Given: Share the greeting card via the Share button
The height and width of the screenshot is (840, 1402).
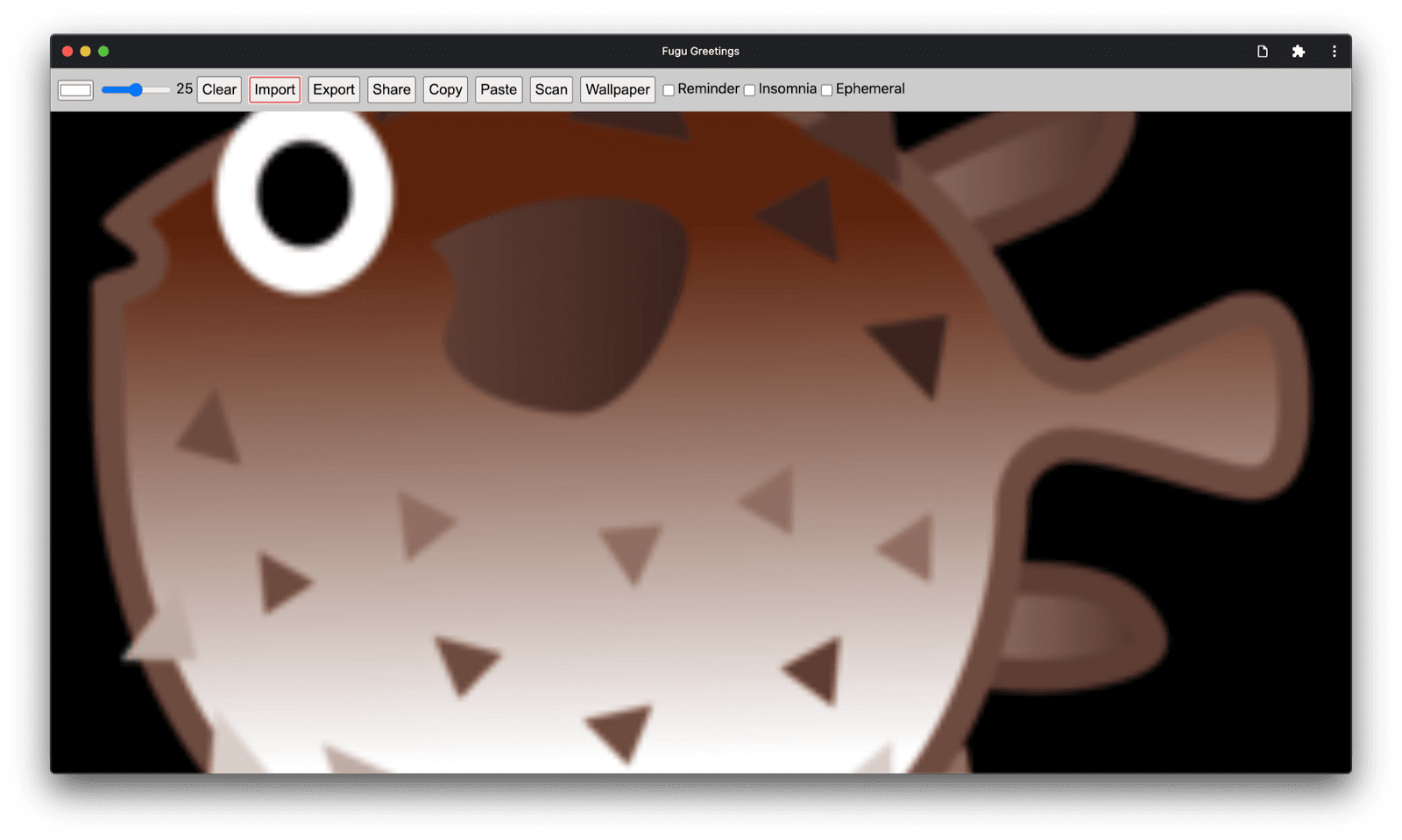Looking at the screenshot, I should pos(391,89).
